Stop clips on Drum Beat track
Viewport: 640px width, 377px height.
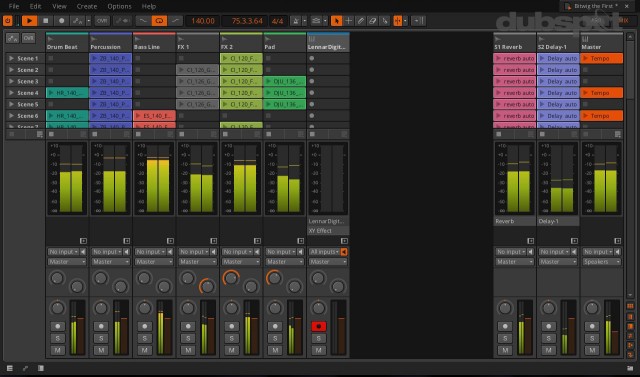pyautogui.click(x=51, y=134)
